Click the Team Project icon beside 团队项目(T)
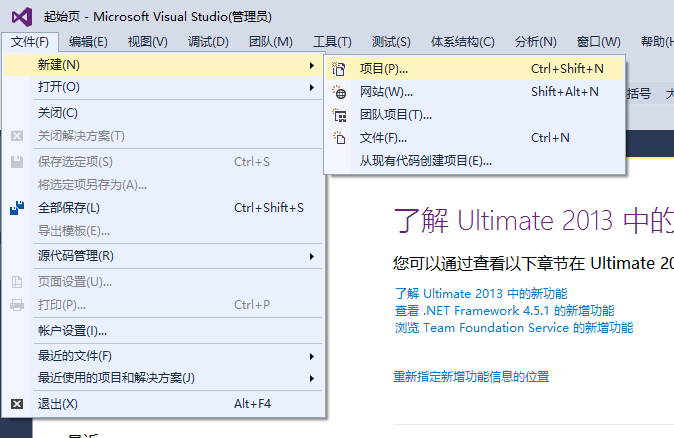 tap(339, 115)
